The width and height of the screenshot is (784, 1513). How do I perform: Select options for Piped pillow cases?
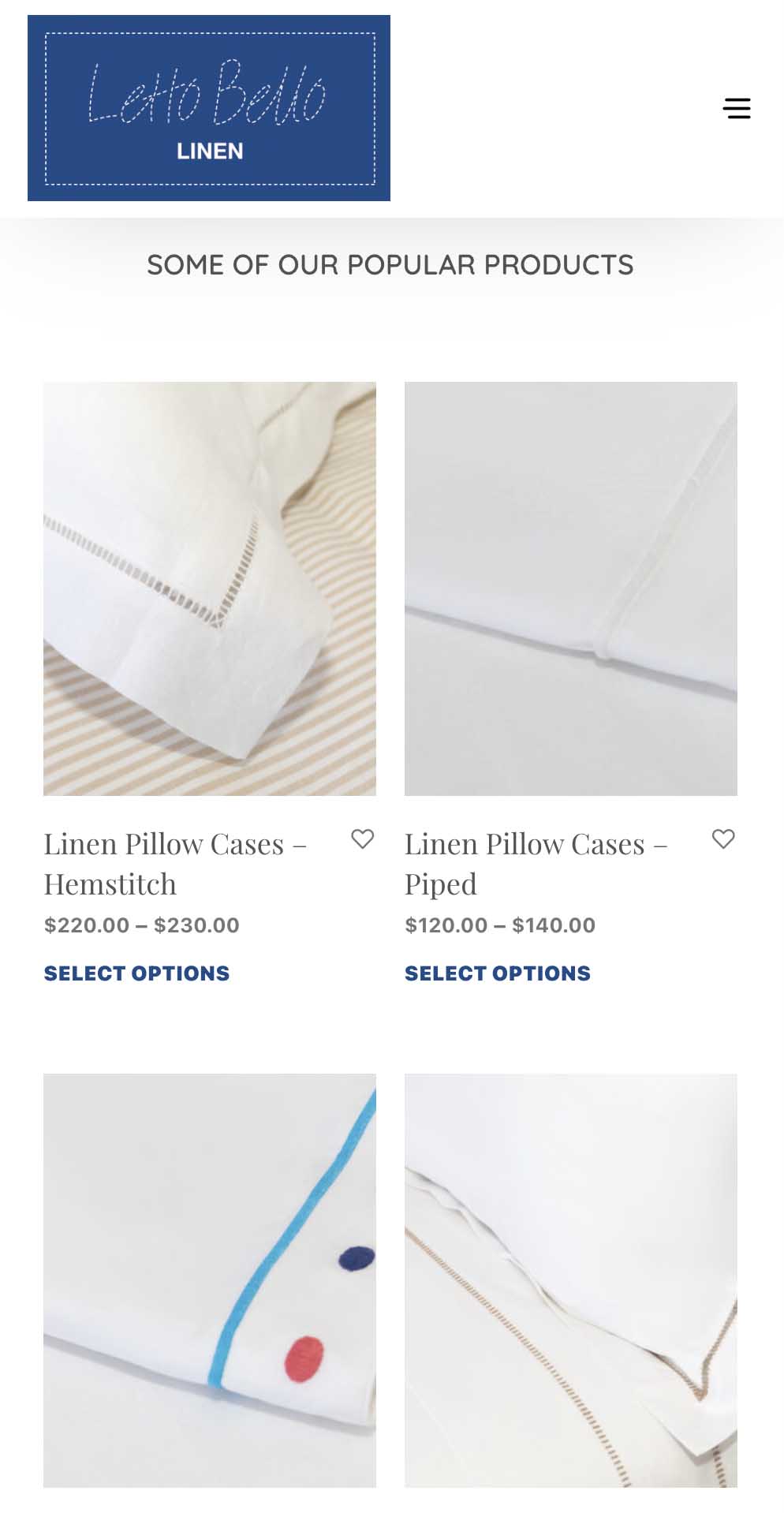(498, 973)
